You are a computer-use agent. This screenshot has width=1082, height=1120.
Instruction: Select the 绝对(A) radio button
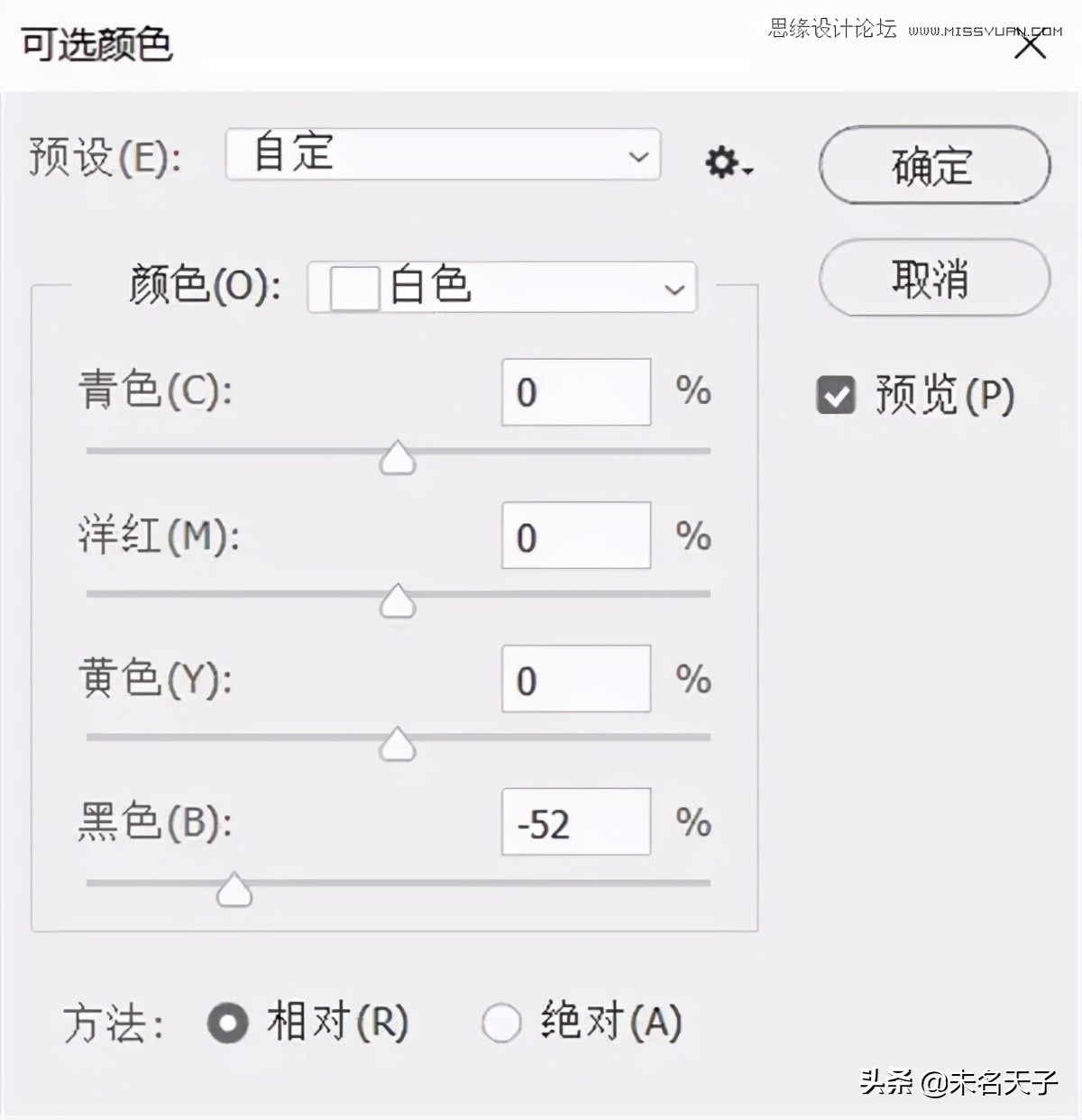pyautogui.click(x=502, y=1024)
